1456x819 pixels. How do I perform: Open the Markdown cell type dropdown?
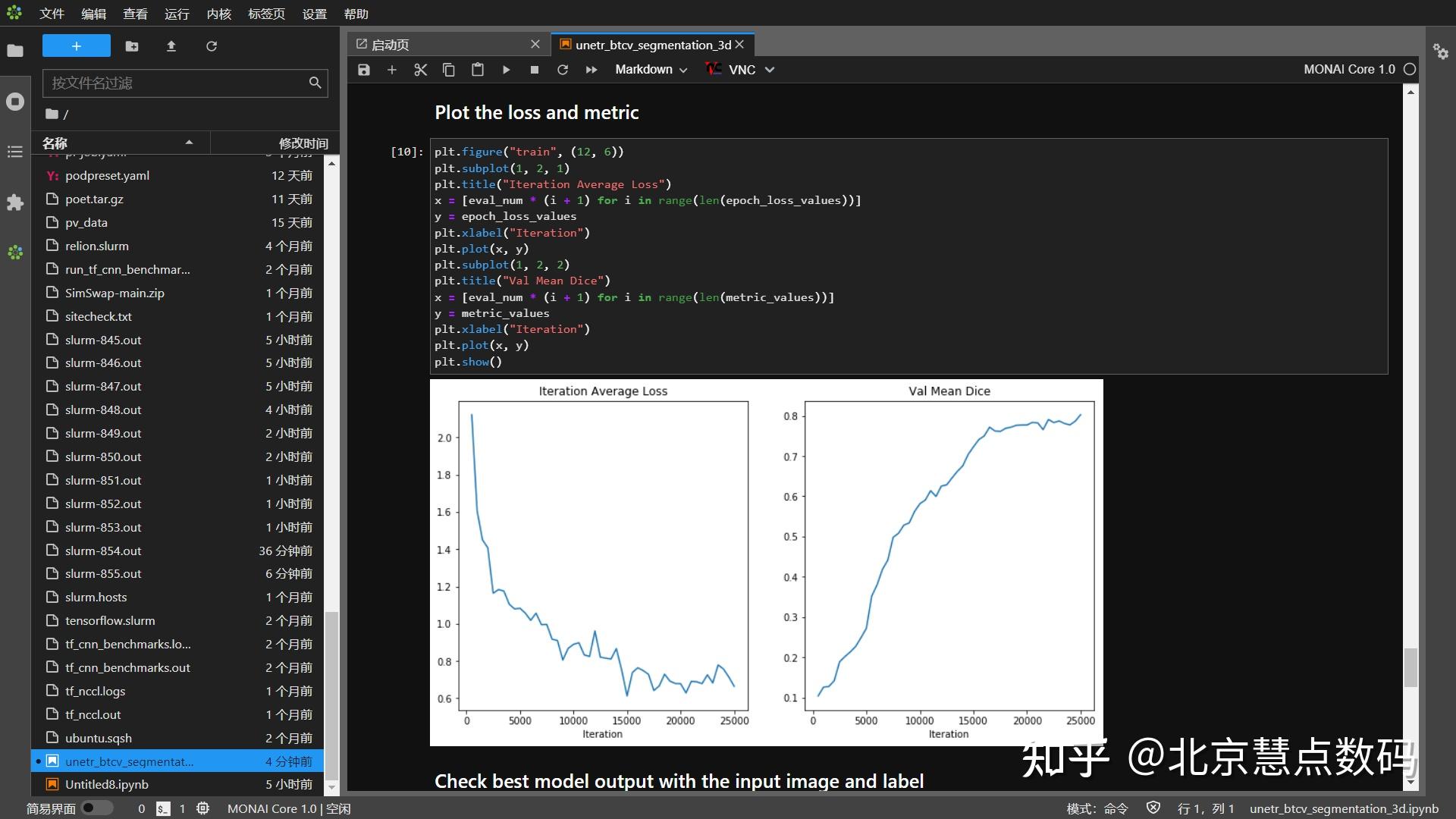click(651, 70)
